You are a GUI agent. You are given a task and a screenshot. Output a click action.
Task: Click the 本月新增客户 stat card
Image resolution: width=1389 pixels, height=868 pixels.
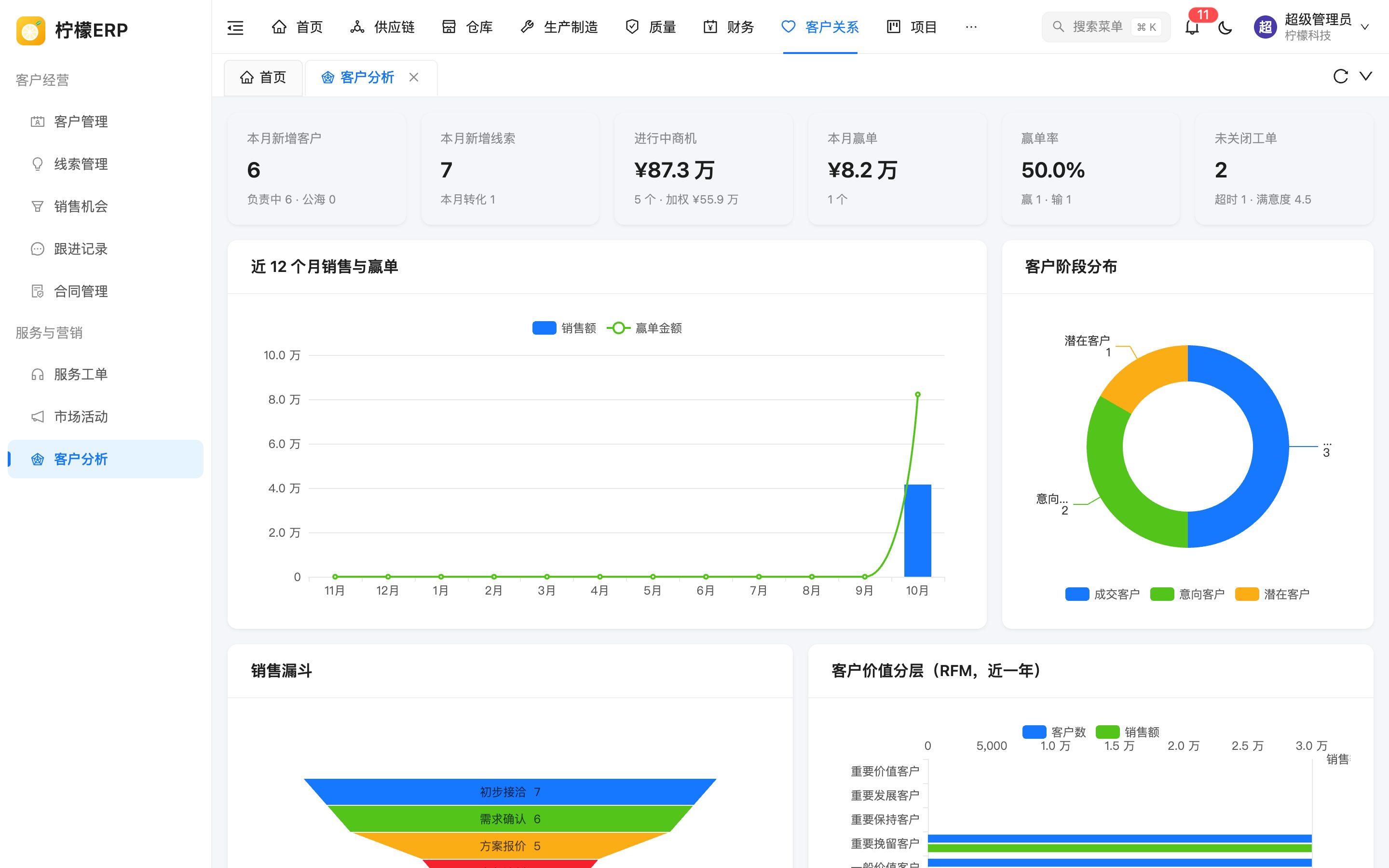tap(317, 169)
